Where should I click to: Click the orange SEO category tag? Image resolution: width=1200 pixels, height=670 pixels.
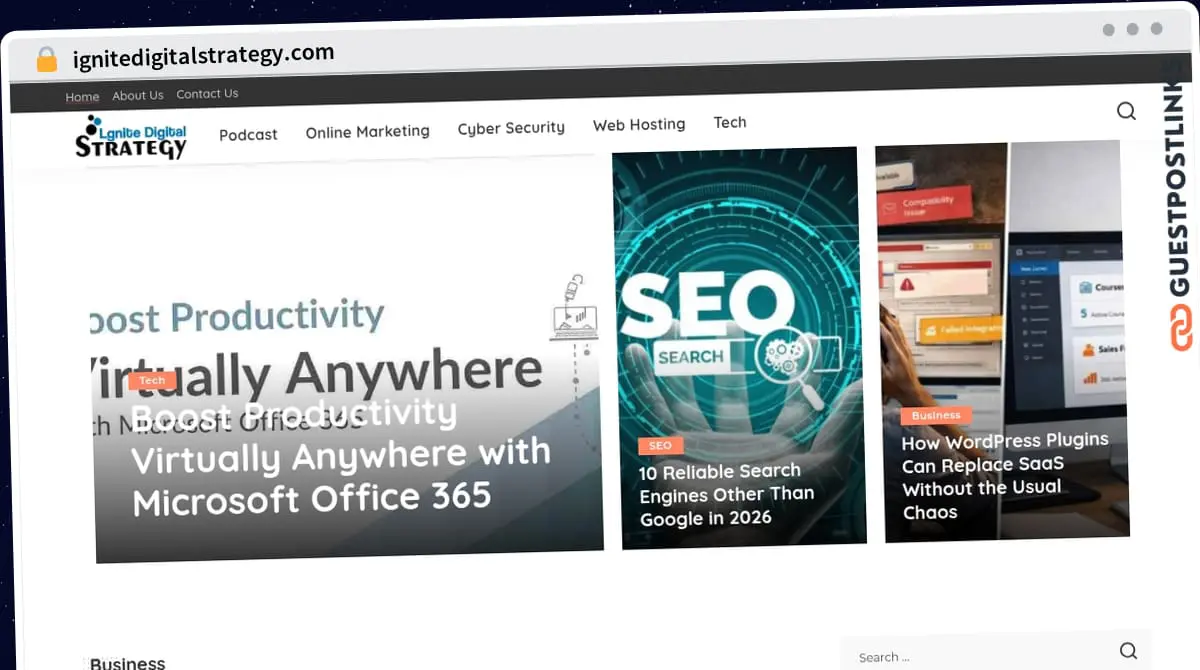coord(660,446)
